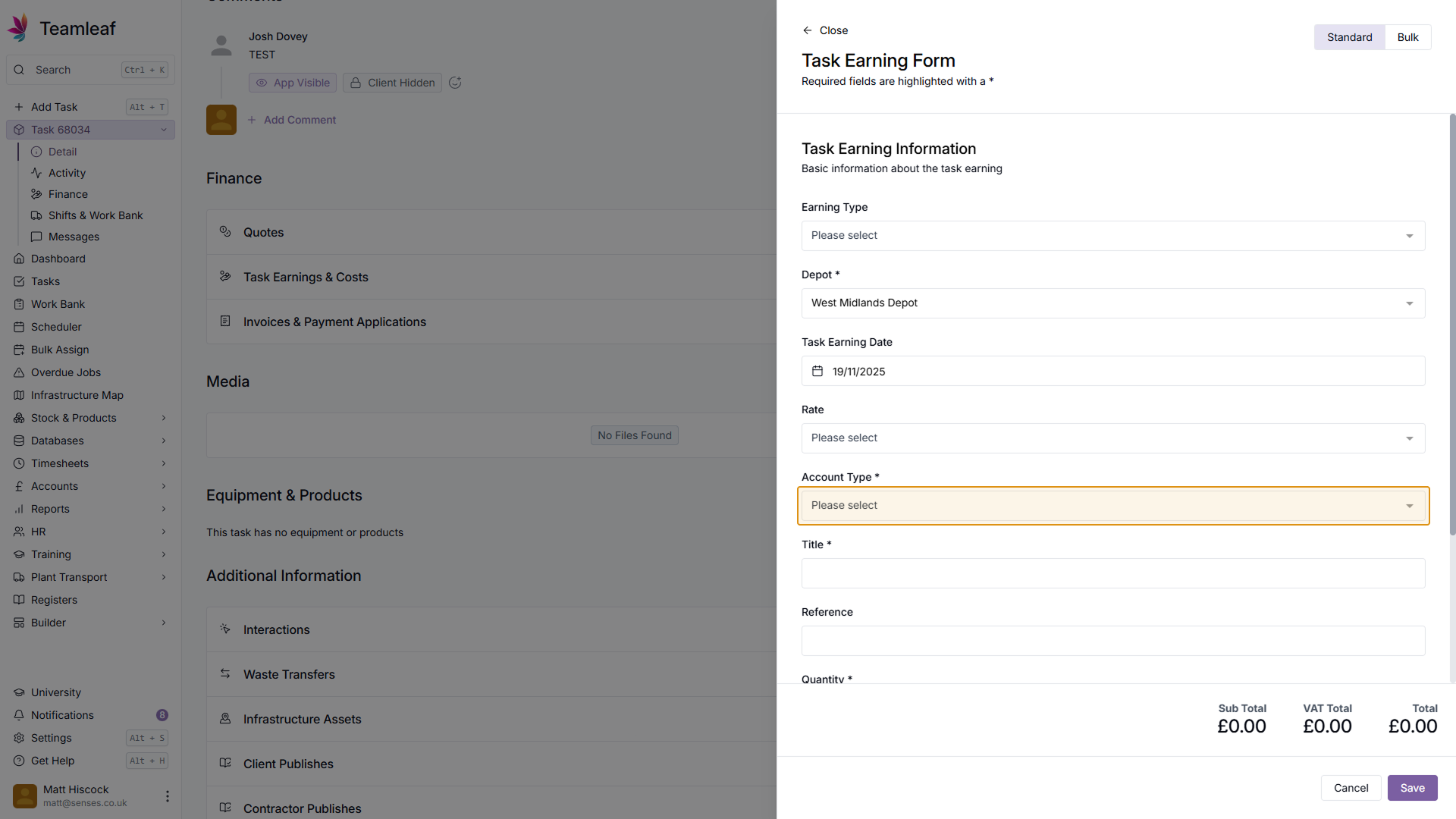Switch form mode to Bulk
This screenshot has width=1456, height=819.
click(x=1407, y=37)
